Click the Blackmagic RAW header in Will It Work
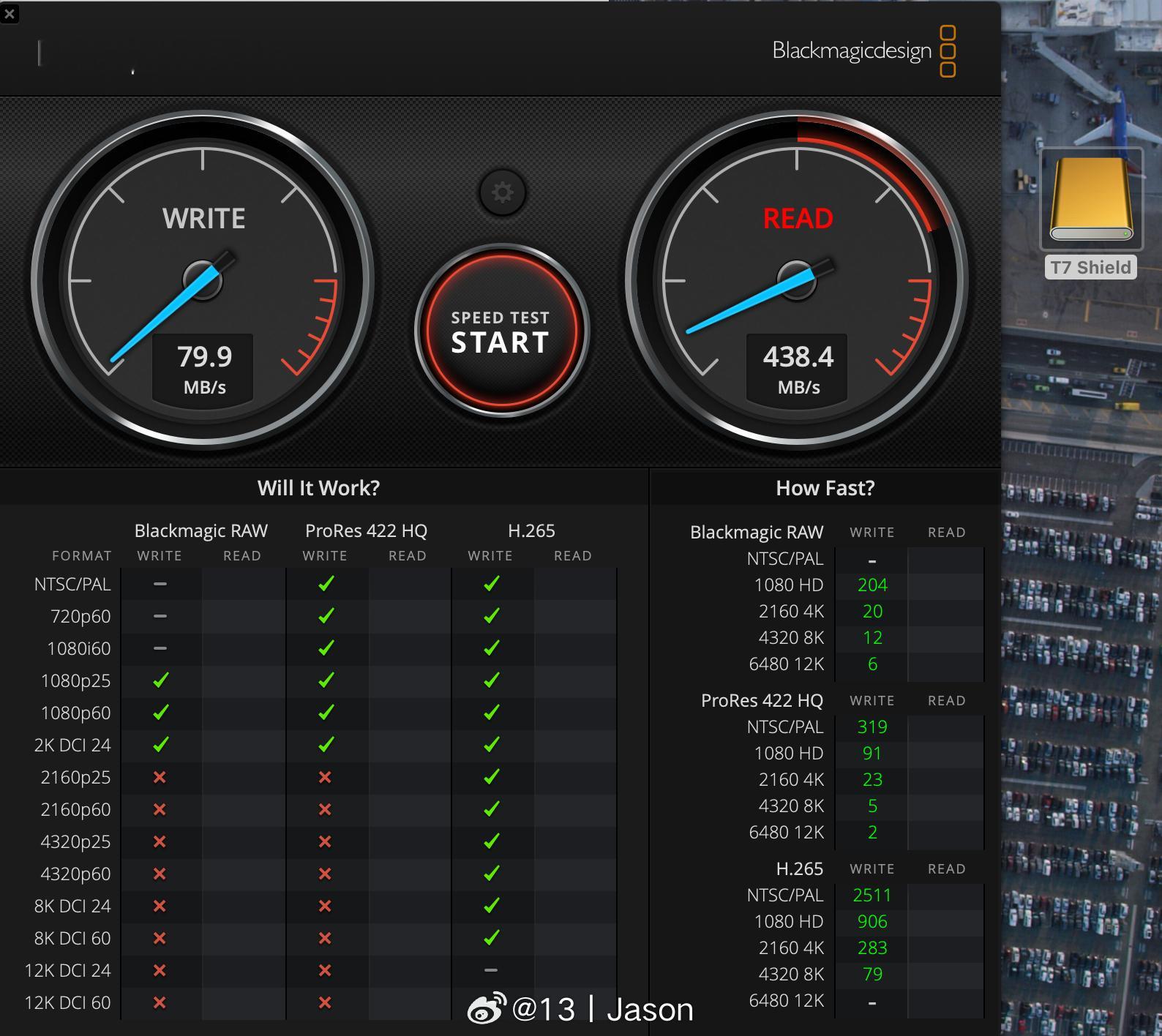The width and height of the screenshot is (1162, 1036). pyautogui.click(x=201, y=530)
